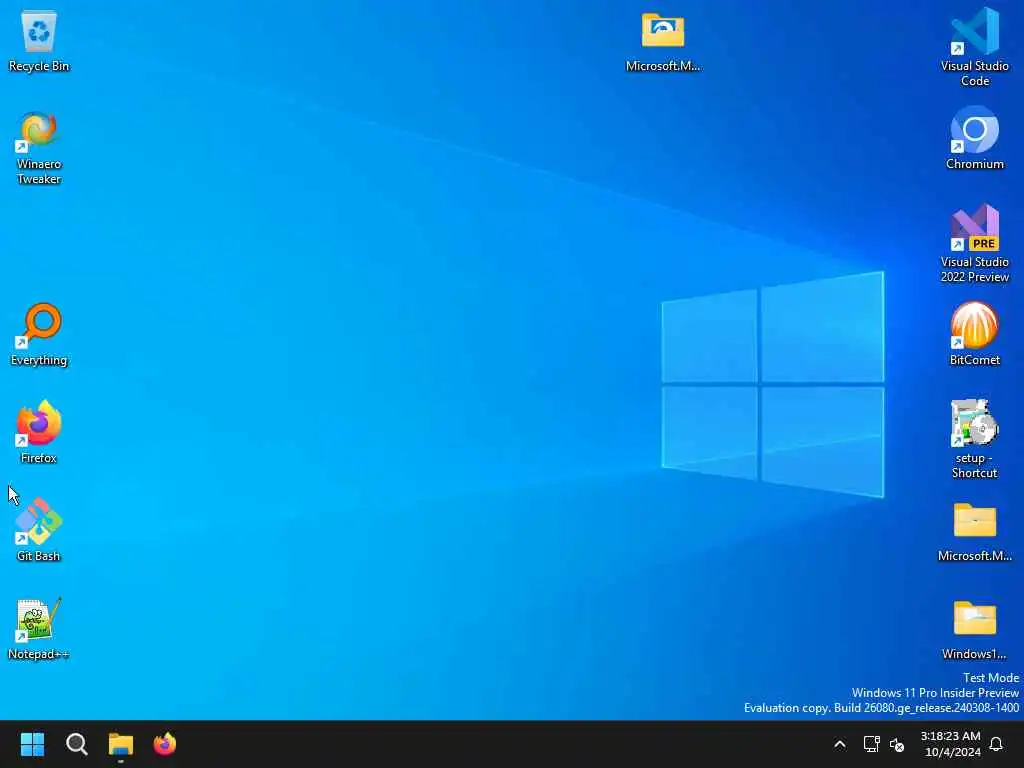Select the Visual Studio 2022 Preview shortcut
The image size is (1024, 768).
(974, 244)
